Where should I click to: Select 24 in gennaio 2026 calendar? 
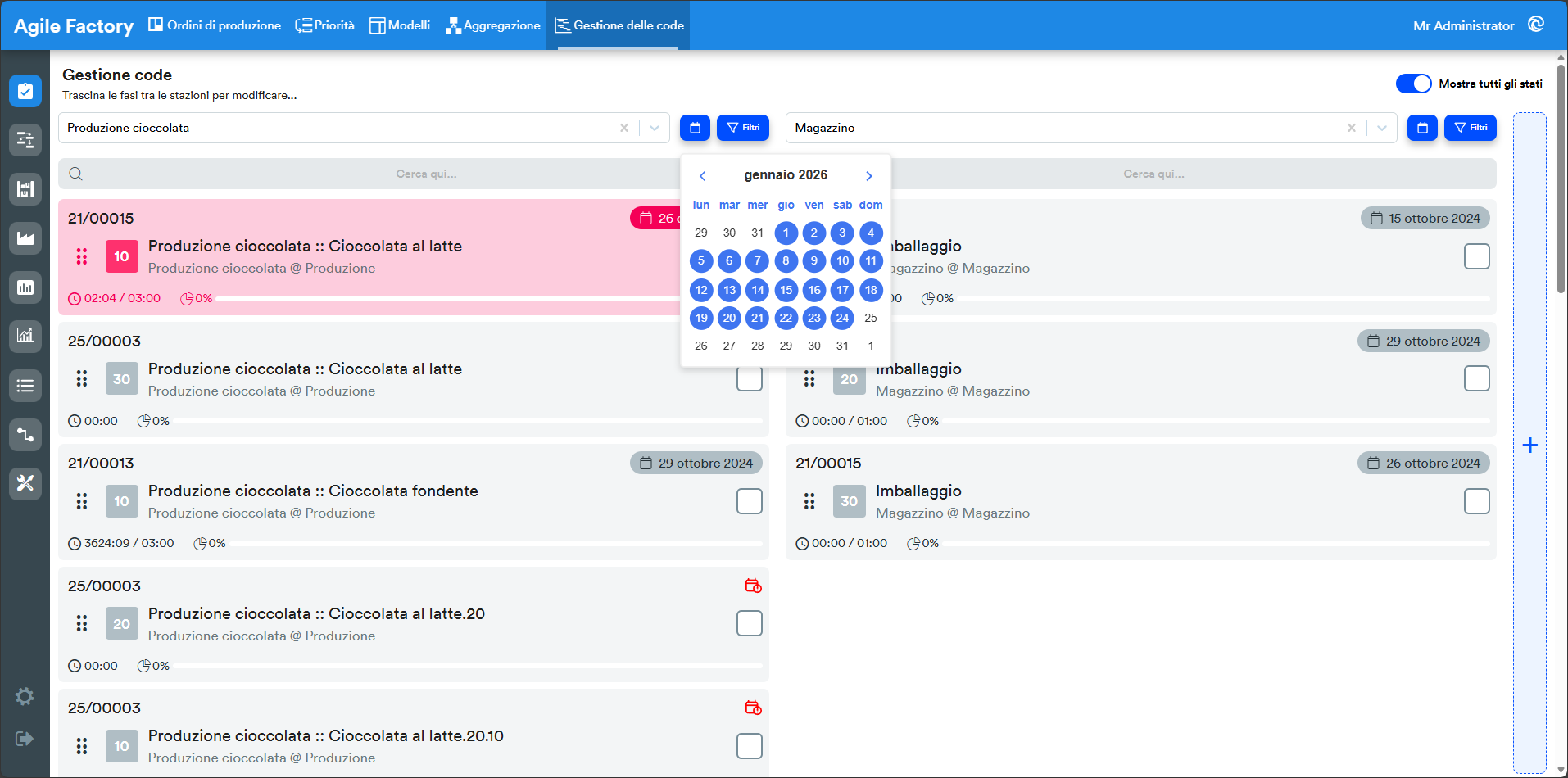(842, 318)
